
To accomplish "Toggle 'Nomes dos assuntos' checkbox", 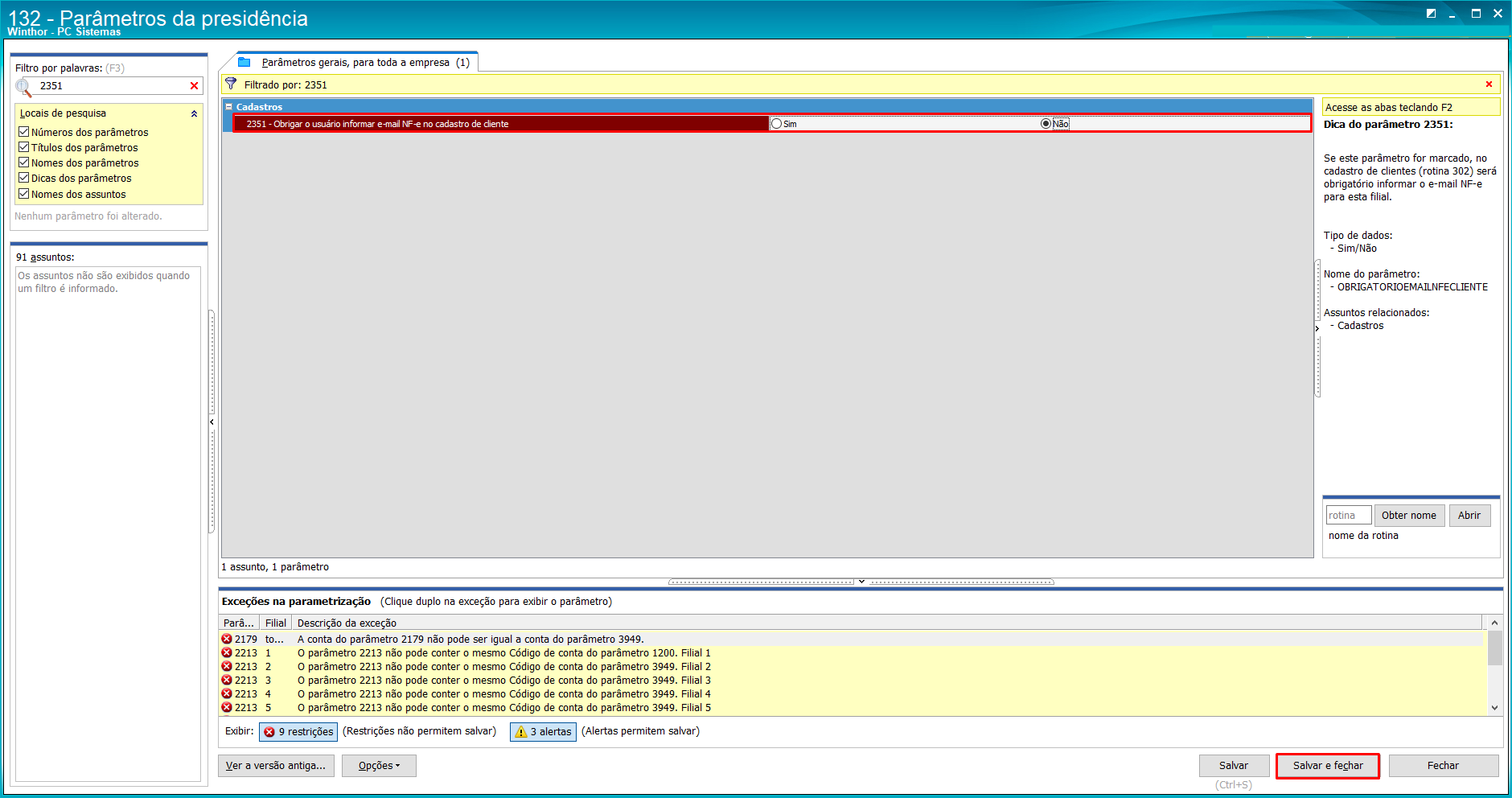I will [x=24, y=194].
